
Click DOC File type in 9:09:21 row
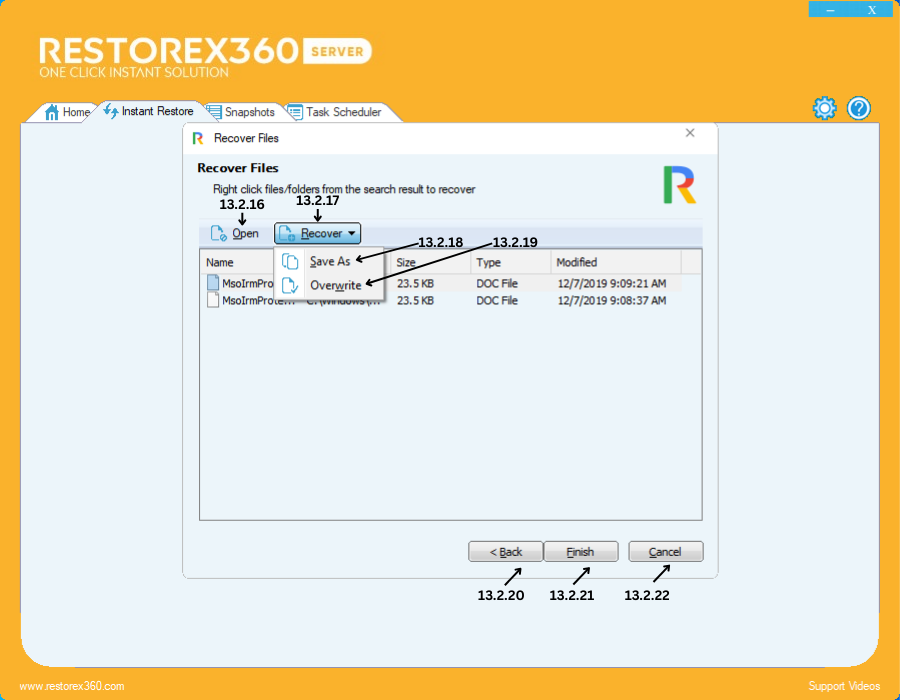496,283
